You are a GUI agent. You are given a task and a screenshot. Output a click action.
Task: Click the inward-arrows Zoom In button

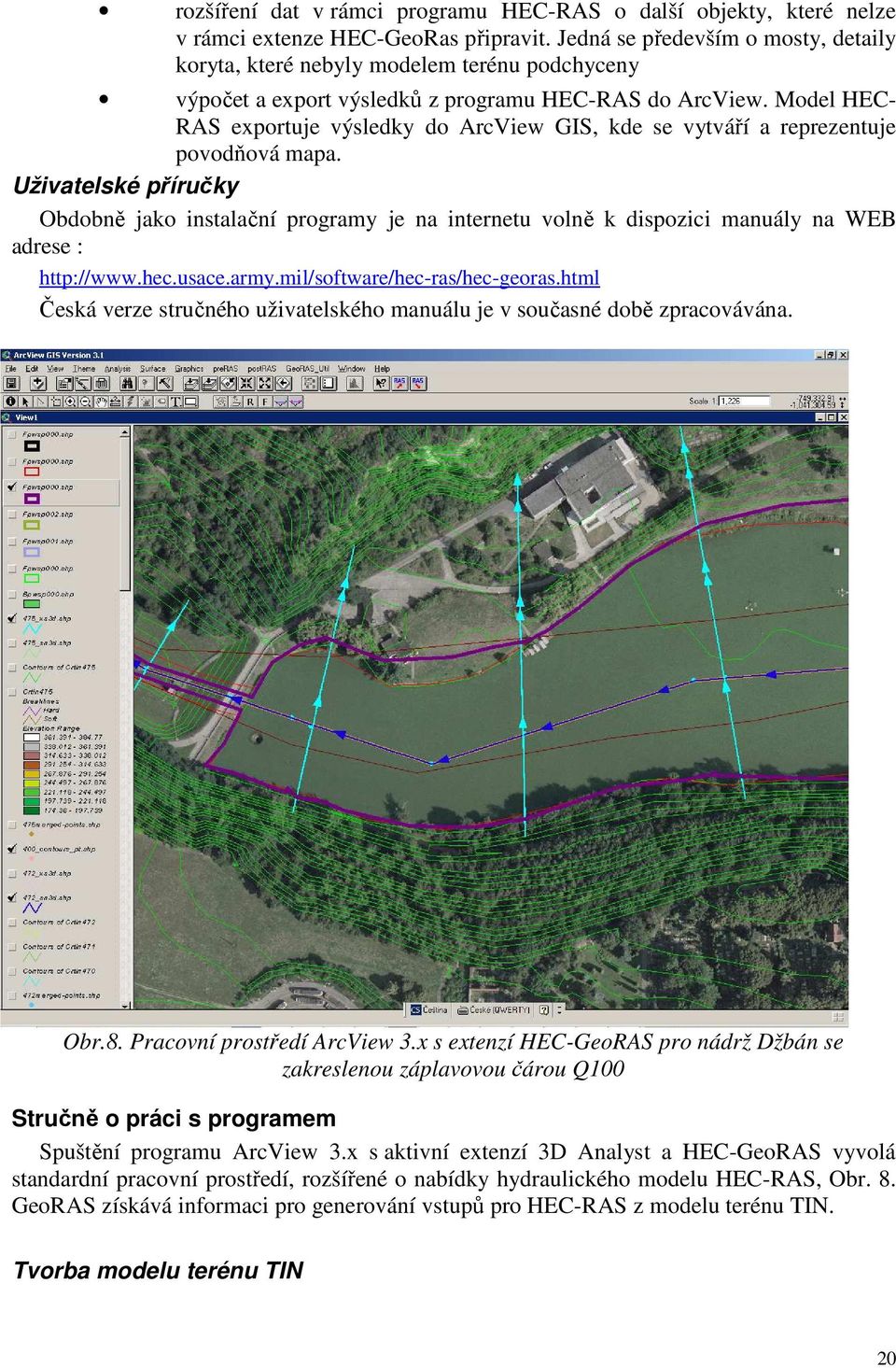246,383
